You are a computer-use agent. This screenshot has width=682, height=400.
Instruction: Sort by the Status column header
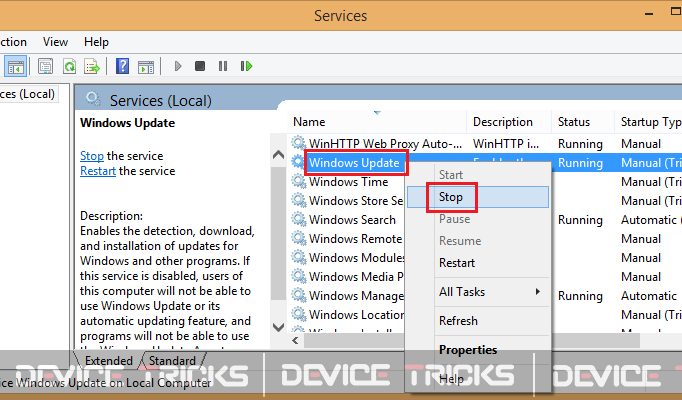(x=583, y=122)
